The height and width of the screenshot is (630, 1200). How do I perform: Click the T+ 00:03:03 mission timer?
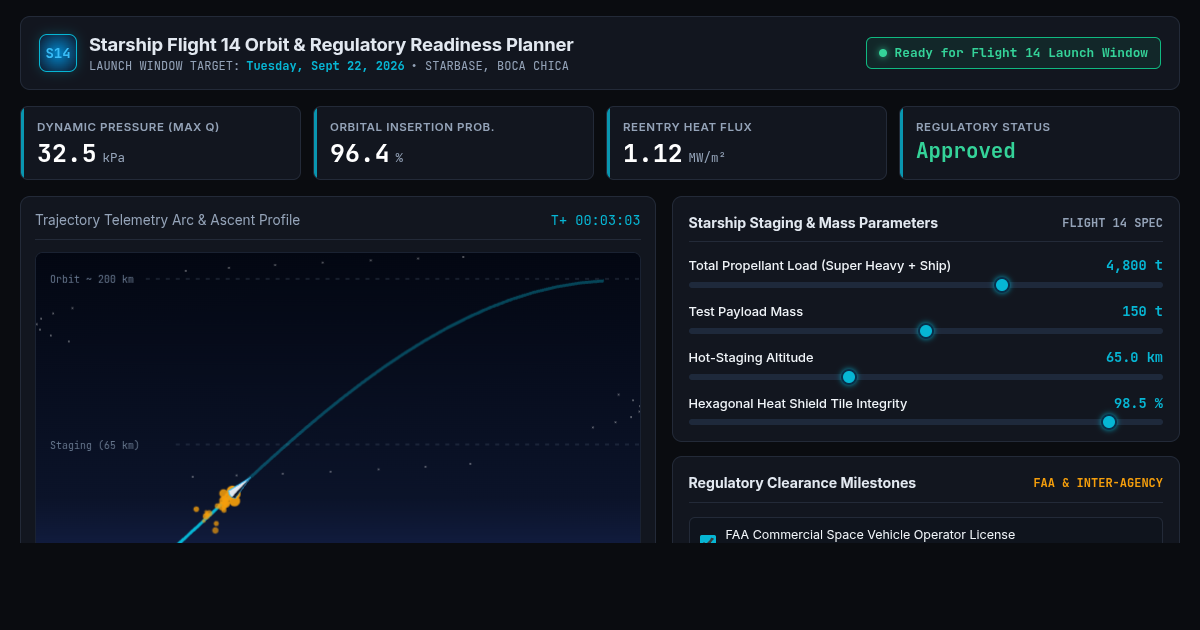click(x=596, y=220)
